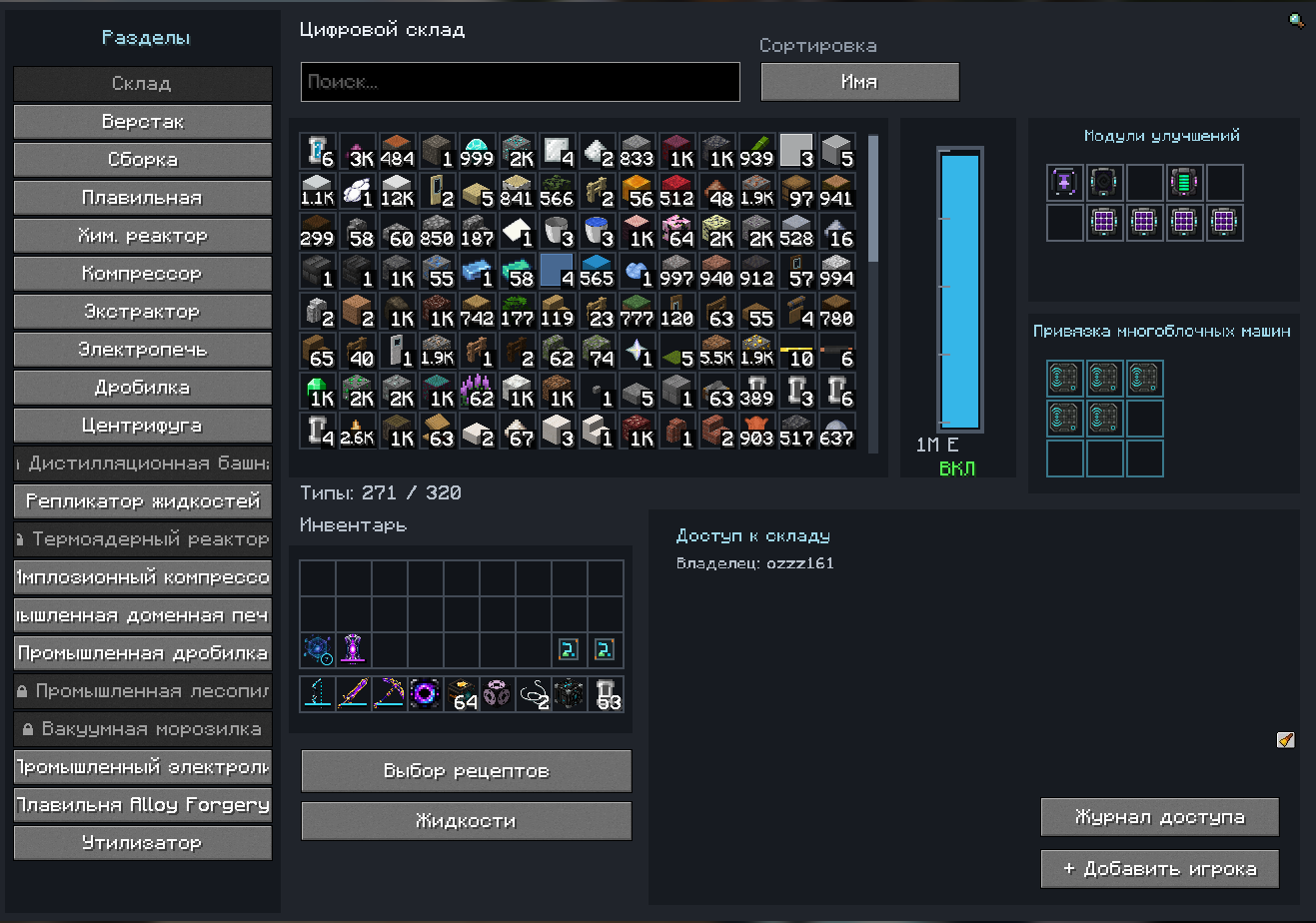This screenshot has width=1316, height=923.
Task: Select the purple sword in the hotbar
Action: tap(354, 692)
